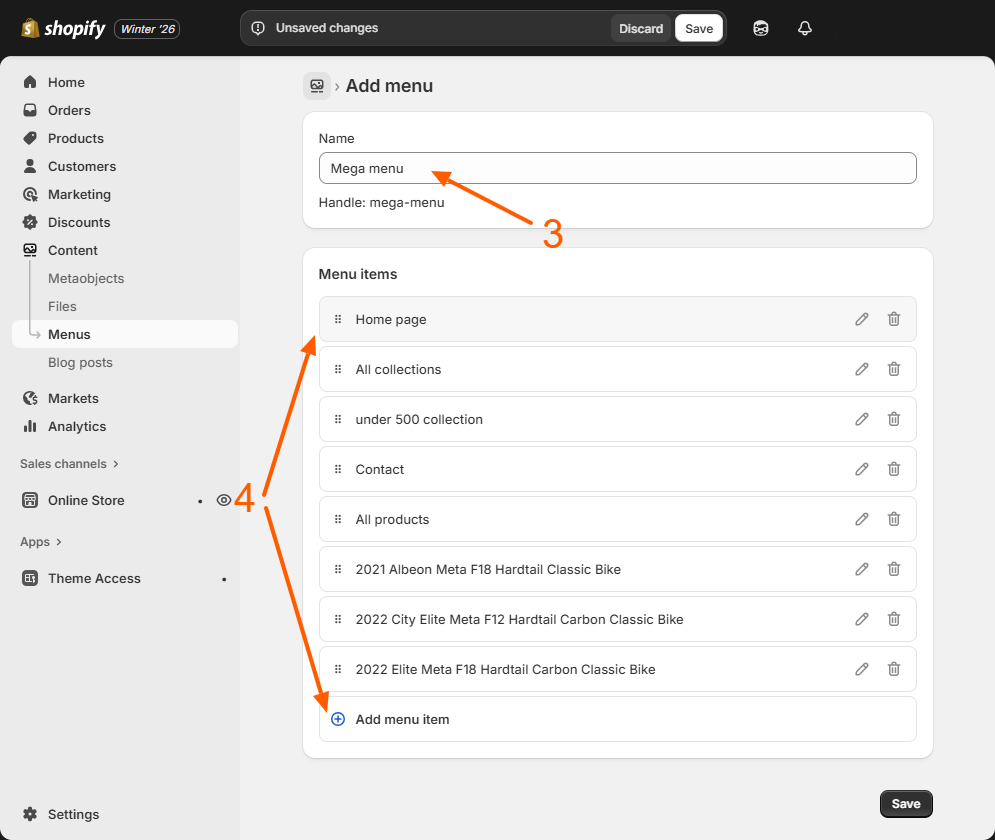The width and height of the screenshot is (995, 840).
Task: Save changes from the top bar
Action: point(699,29)
